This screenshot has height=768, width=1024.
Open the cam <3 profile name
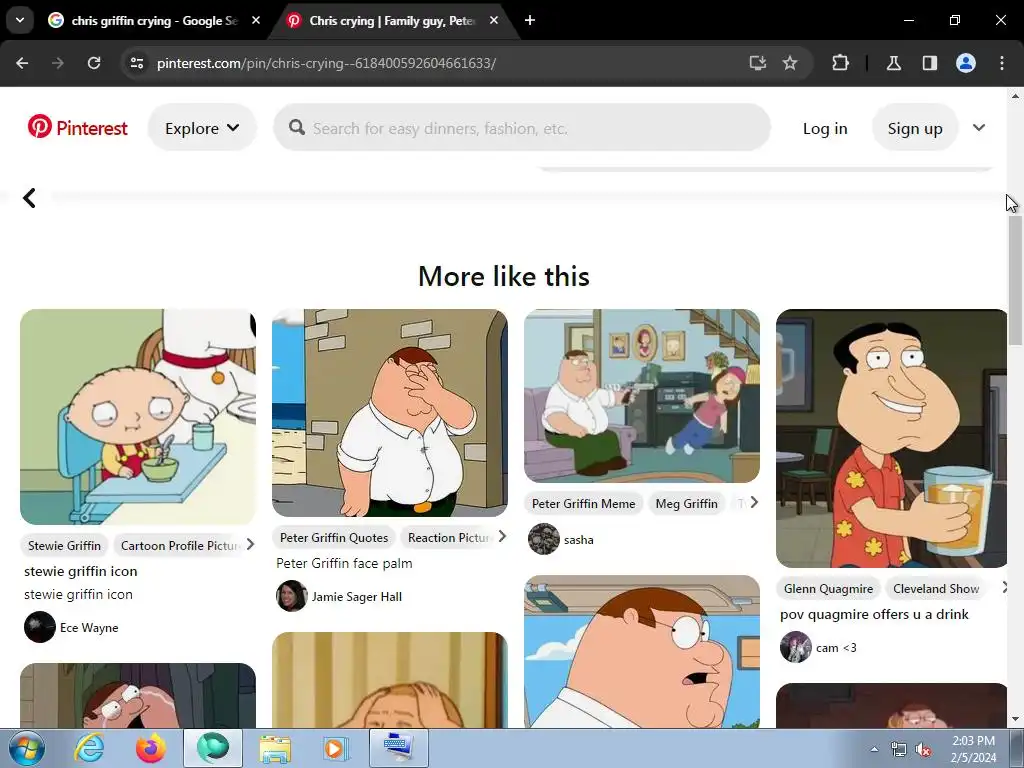(836, 647)
